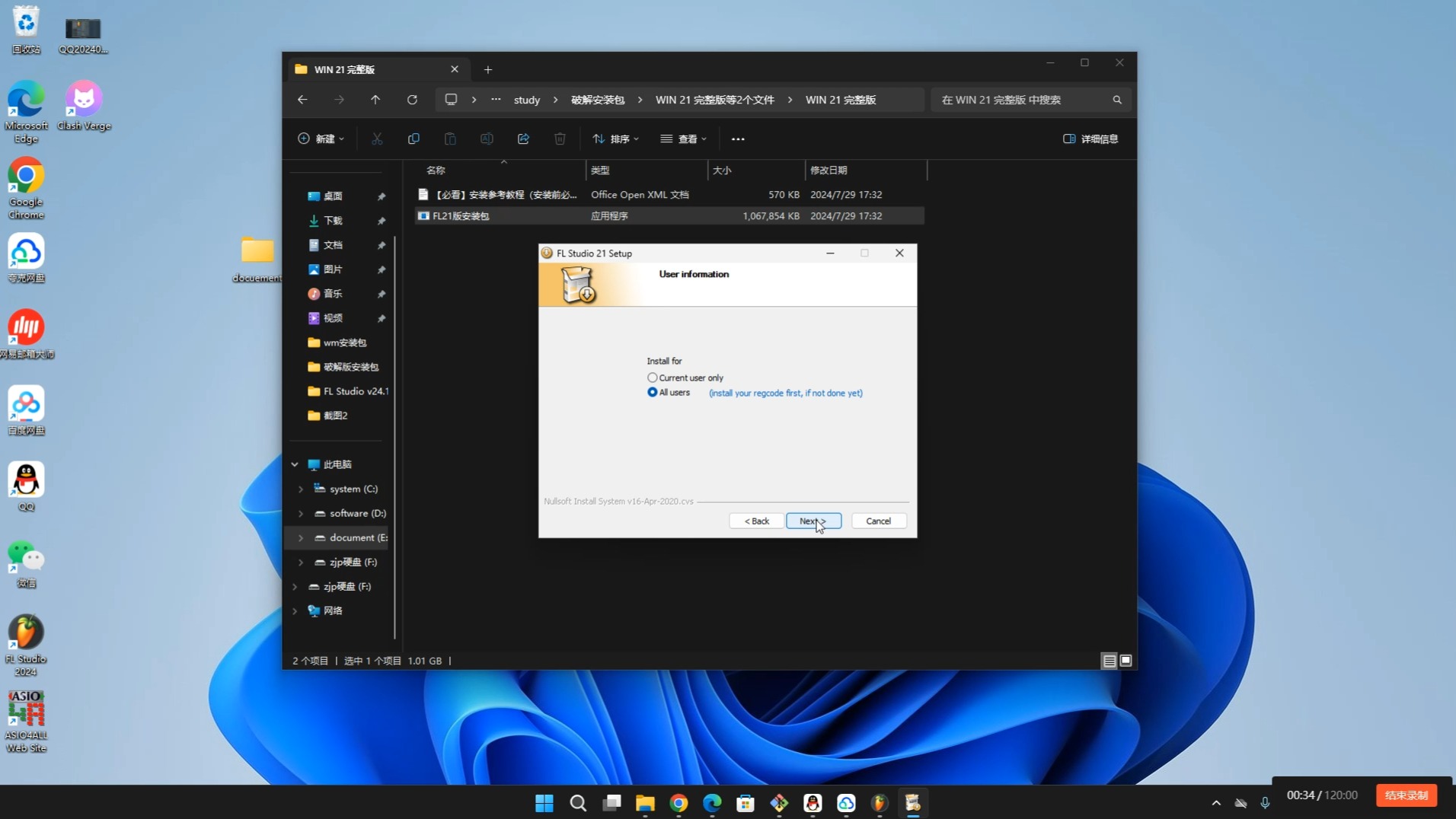Switch to details list view icon in status bar
Viewport: 1456px width, 819px height.
coord(1110,661)
